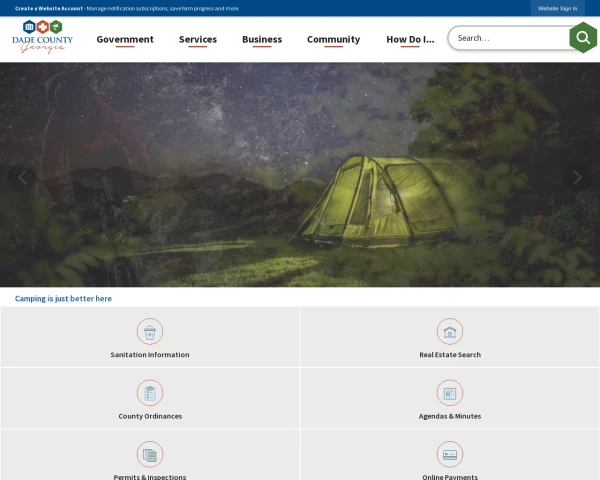Open the County Ordinances text link
This screenshot has width=600, height=480.
click(150, 416)
